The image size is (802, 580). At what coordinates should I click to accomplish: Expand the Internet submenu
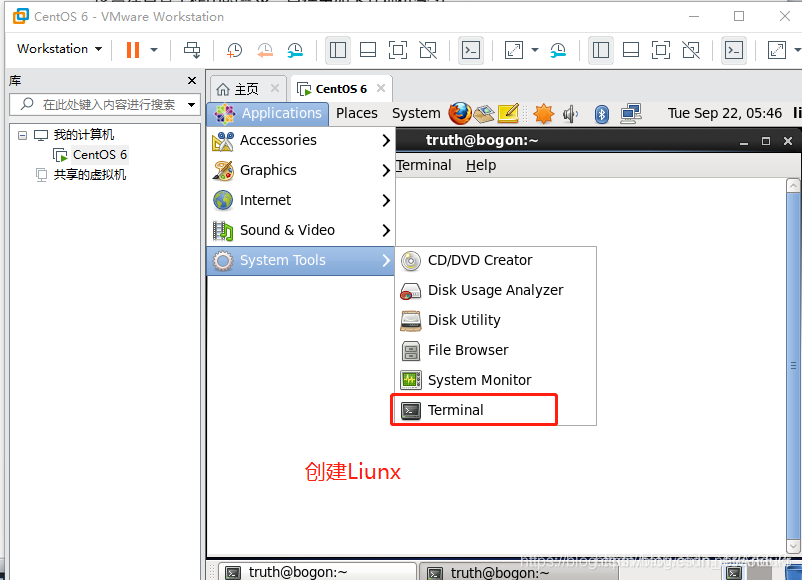click(302, 200)
